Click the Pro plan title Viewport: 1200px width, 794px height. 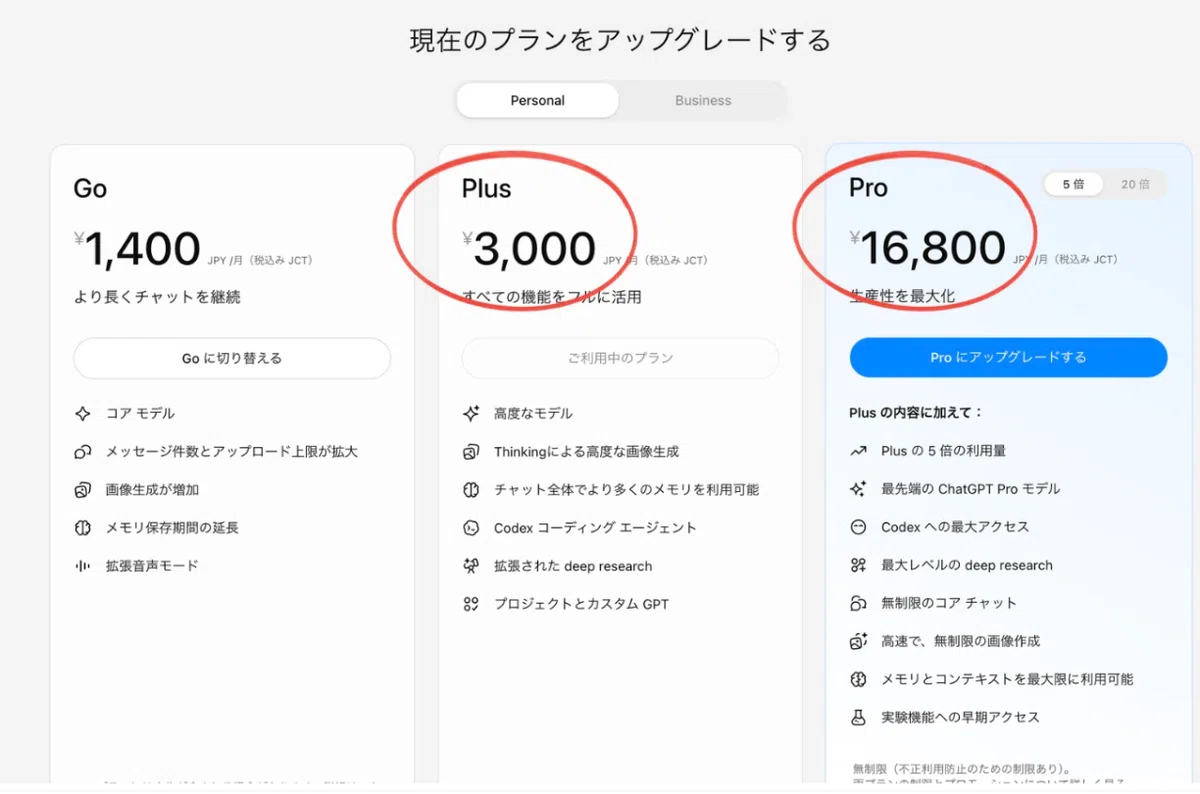pos(868,188)
